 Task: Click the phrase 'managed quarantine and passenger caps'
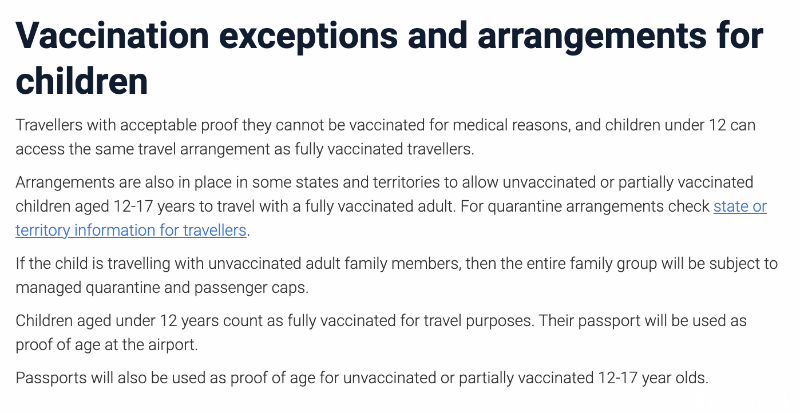[161, 287]
